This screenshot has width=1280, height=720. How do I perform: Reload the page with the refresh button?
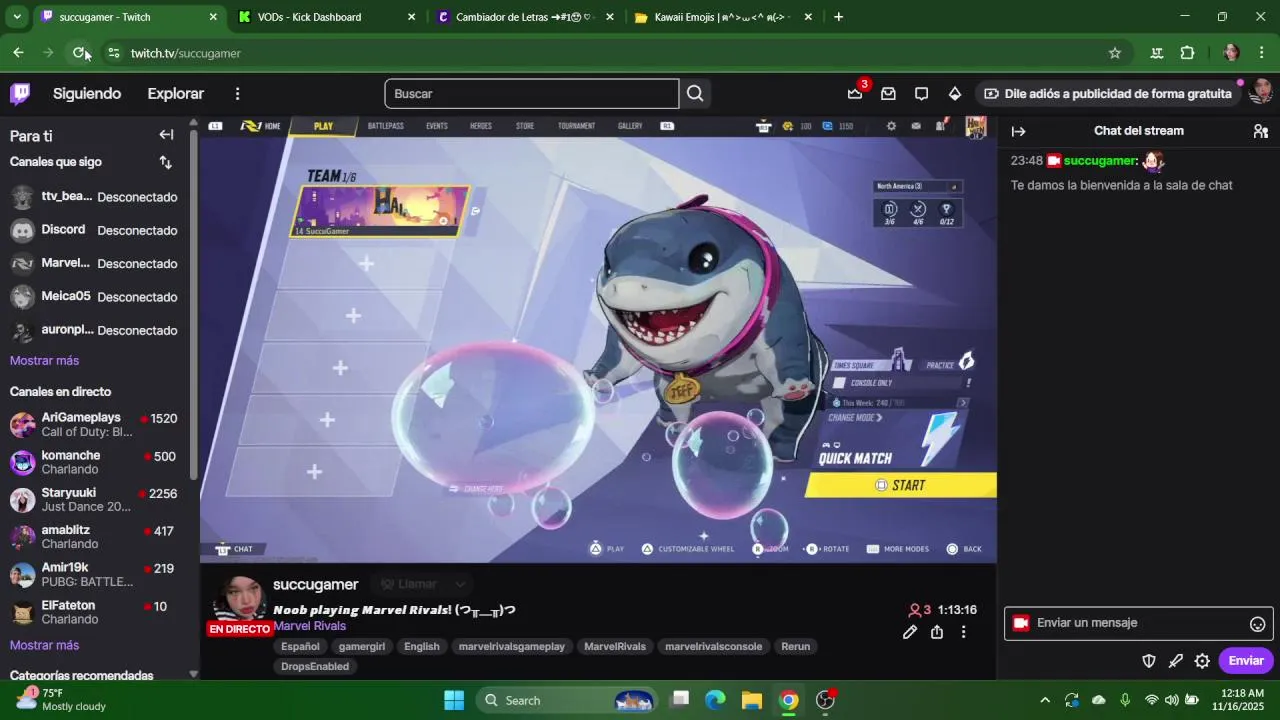pyautogui.click(x=79, y=53)
